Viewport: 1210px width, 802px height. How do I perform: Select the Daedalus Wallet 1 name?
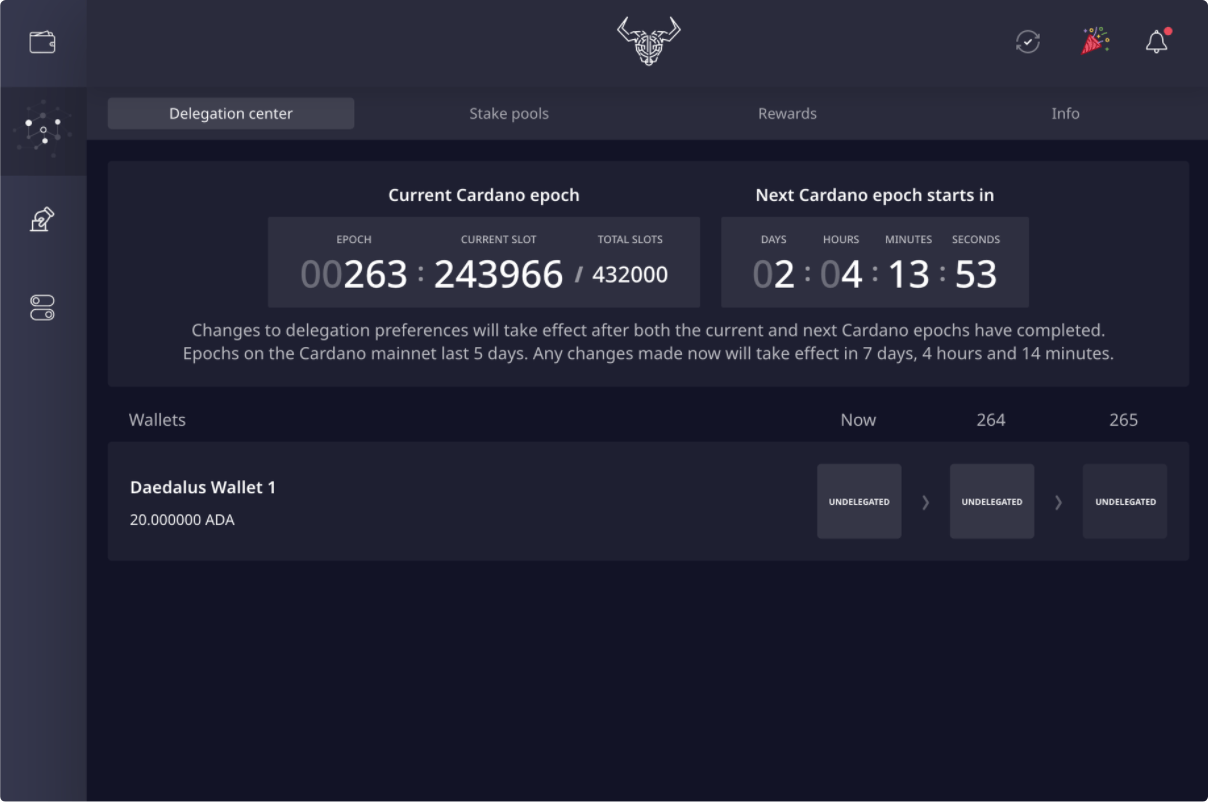(x=203, y=487)
